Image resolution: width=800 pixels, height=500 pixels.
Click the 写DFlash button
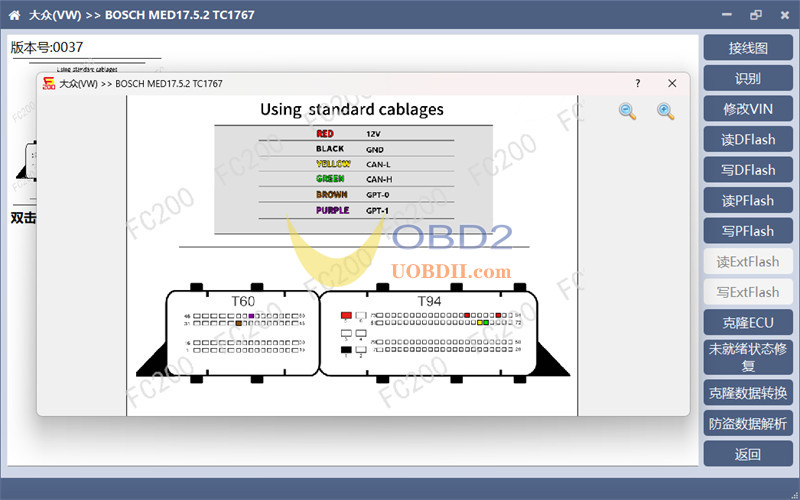pos(748,170)
